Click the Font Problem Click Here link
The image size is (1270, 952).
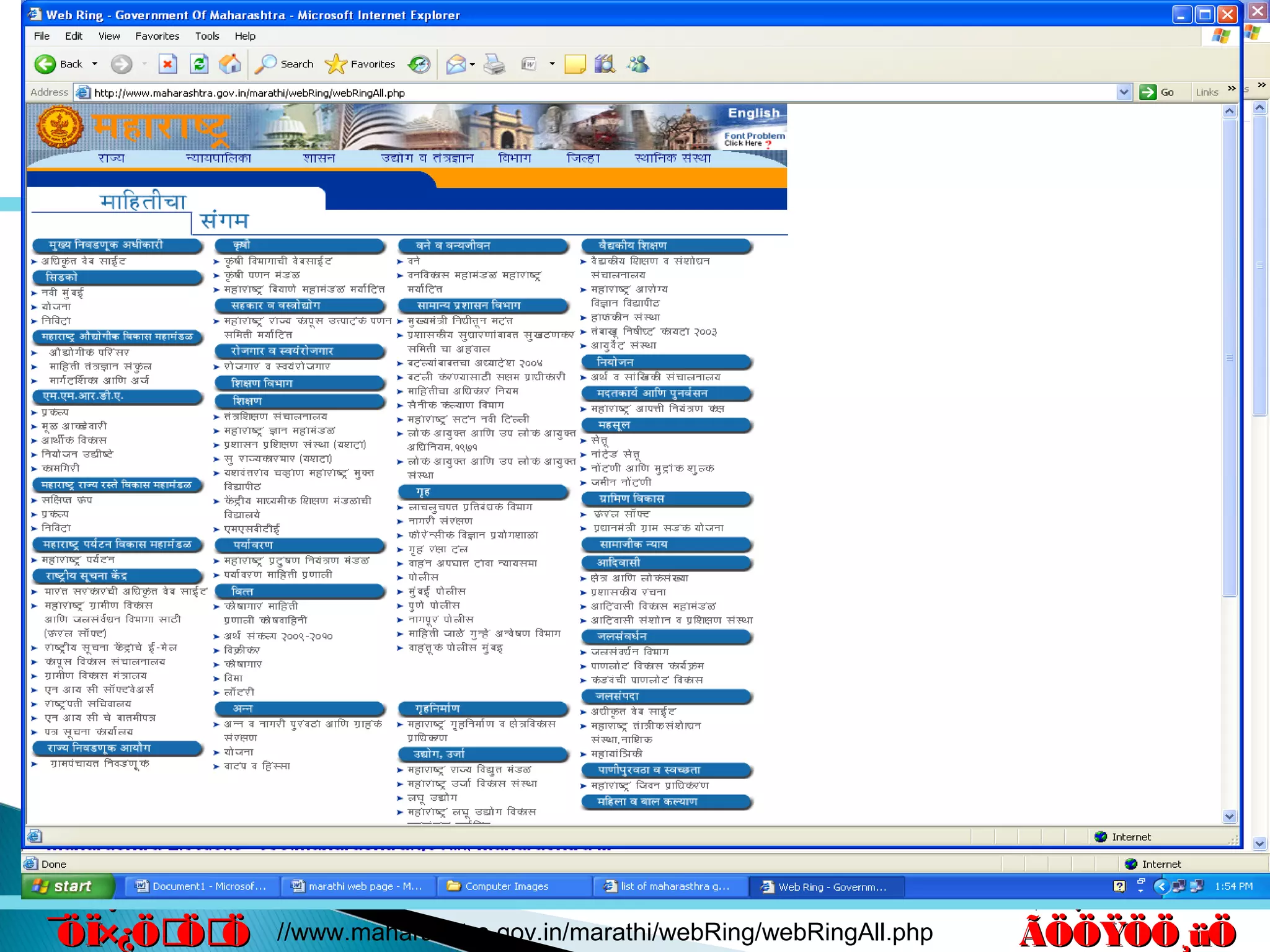(753, 139)
